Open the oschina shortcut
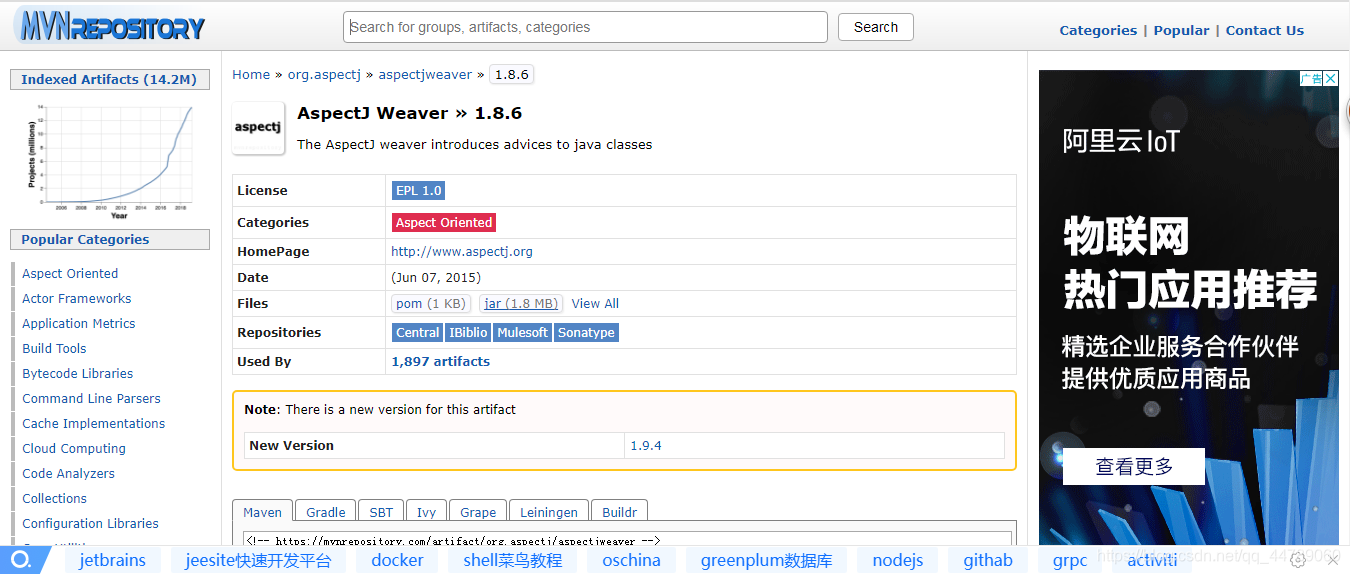The height and width of the screenshot is (574, 1350). pyautogui.click(x=631, y=560)
